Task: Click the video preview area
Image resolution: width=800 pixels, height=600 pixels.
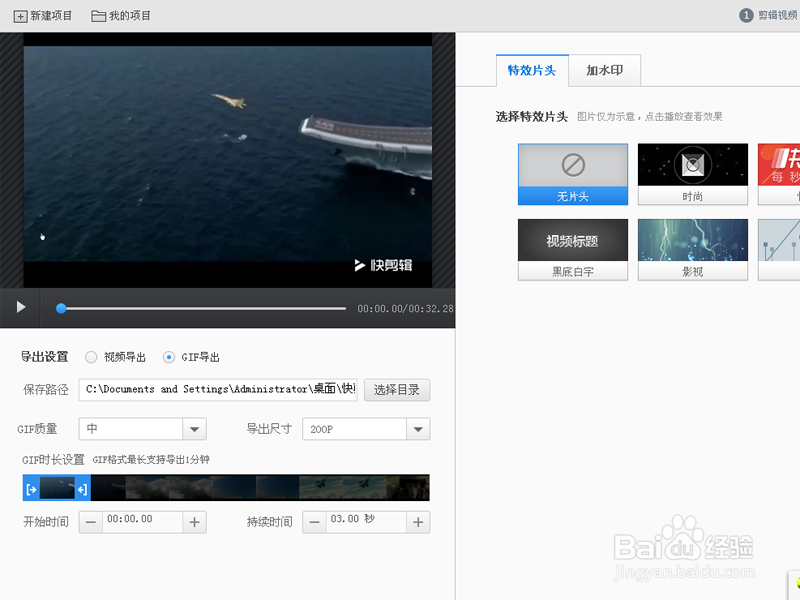Action: click(x=228, y=160)
